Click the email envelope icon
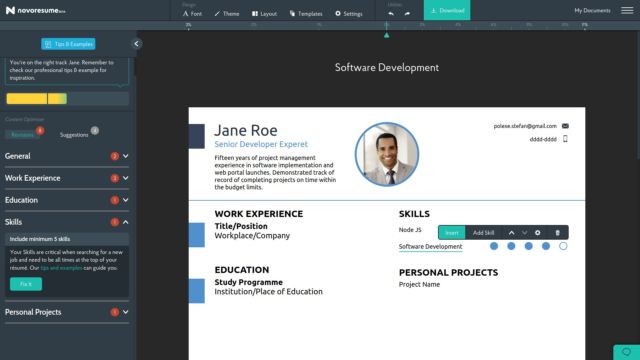The image size is (640, 360). tap(565, 126)
